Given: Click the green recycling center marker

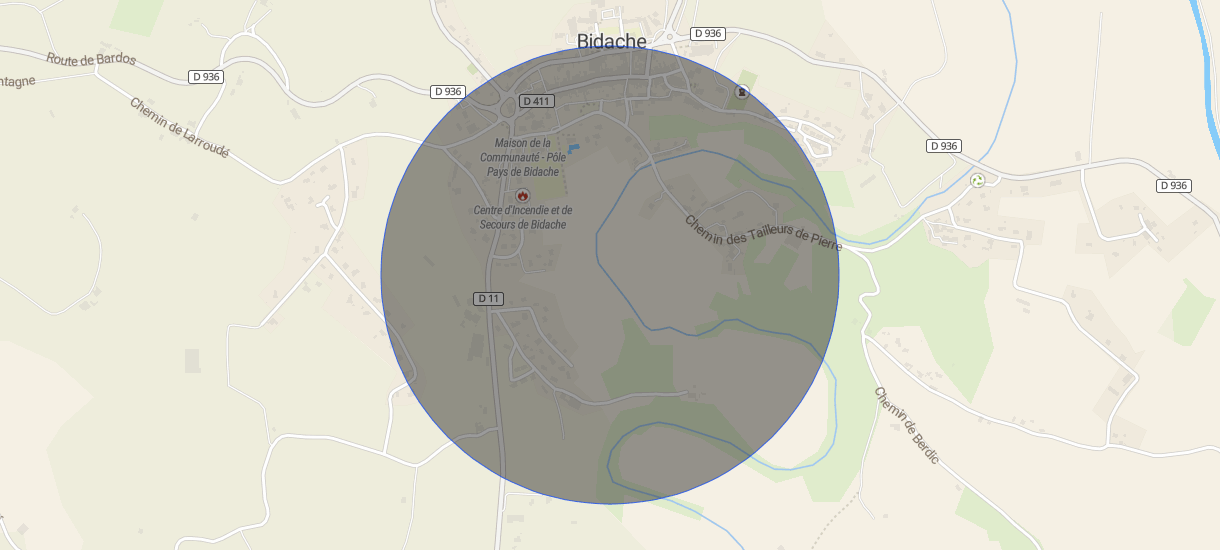Looking at the screenshot, I should [978, 180].
